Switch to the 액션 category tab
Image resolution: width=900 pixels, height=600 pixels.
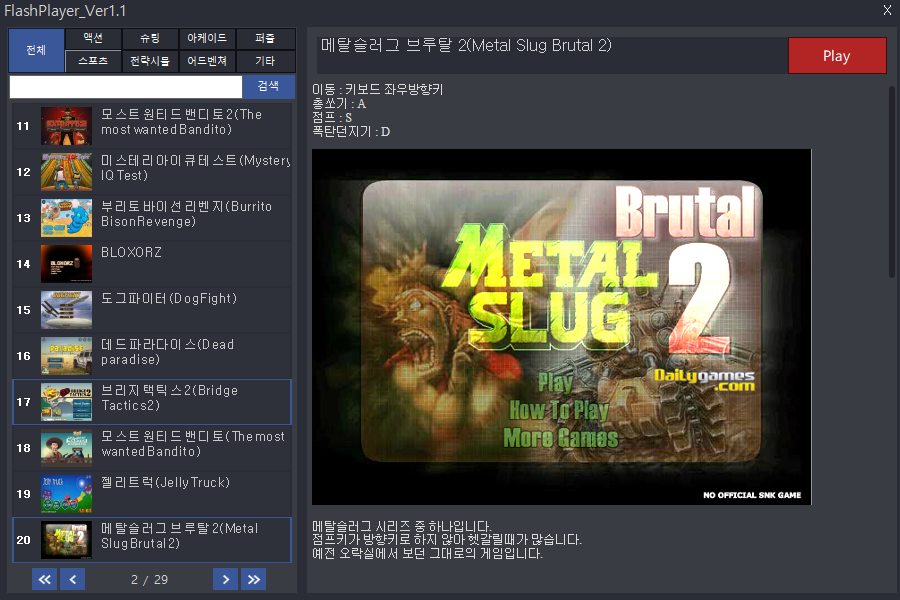[93, 38]
